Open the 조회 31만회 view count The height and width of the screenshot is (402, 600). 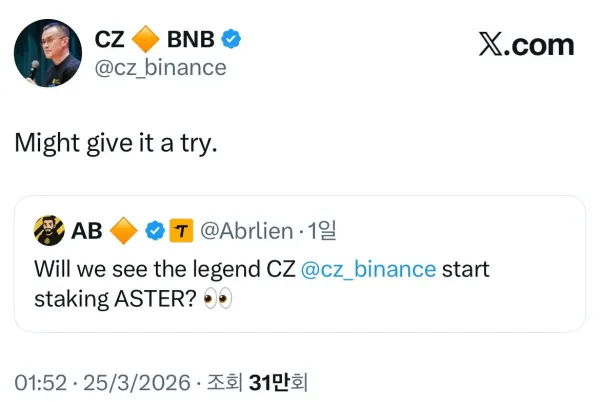pos(264,381)
